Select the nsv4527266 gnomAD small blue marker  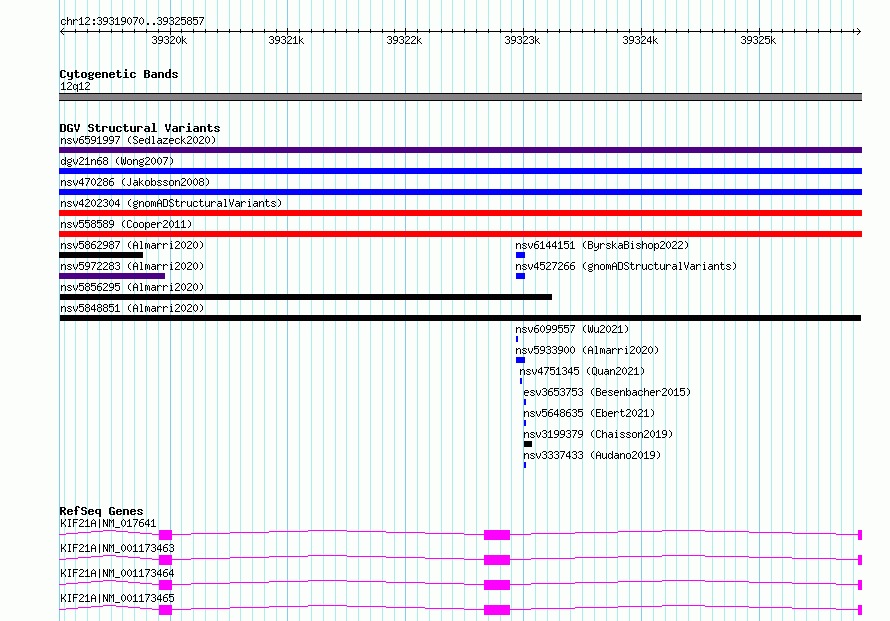tap(520, 276)
